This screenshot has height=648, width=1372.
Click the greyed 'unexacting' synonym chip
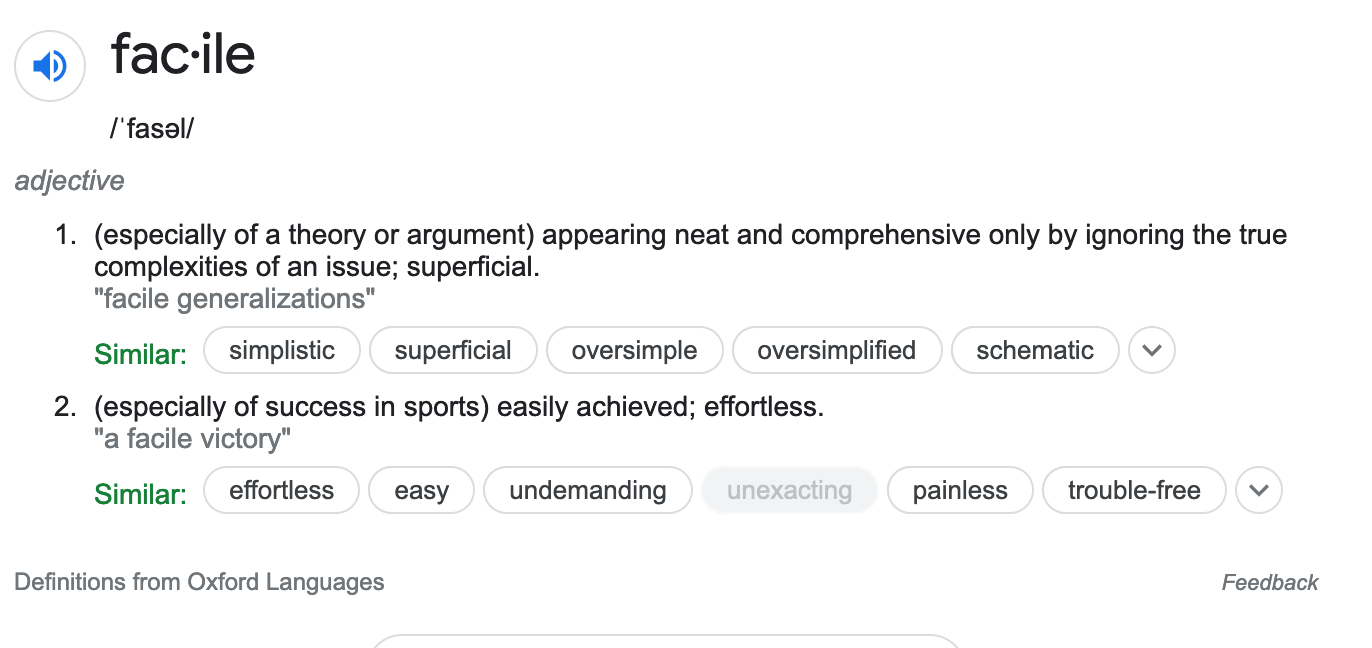[x=789, y=491]
